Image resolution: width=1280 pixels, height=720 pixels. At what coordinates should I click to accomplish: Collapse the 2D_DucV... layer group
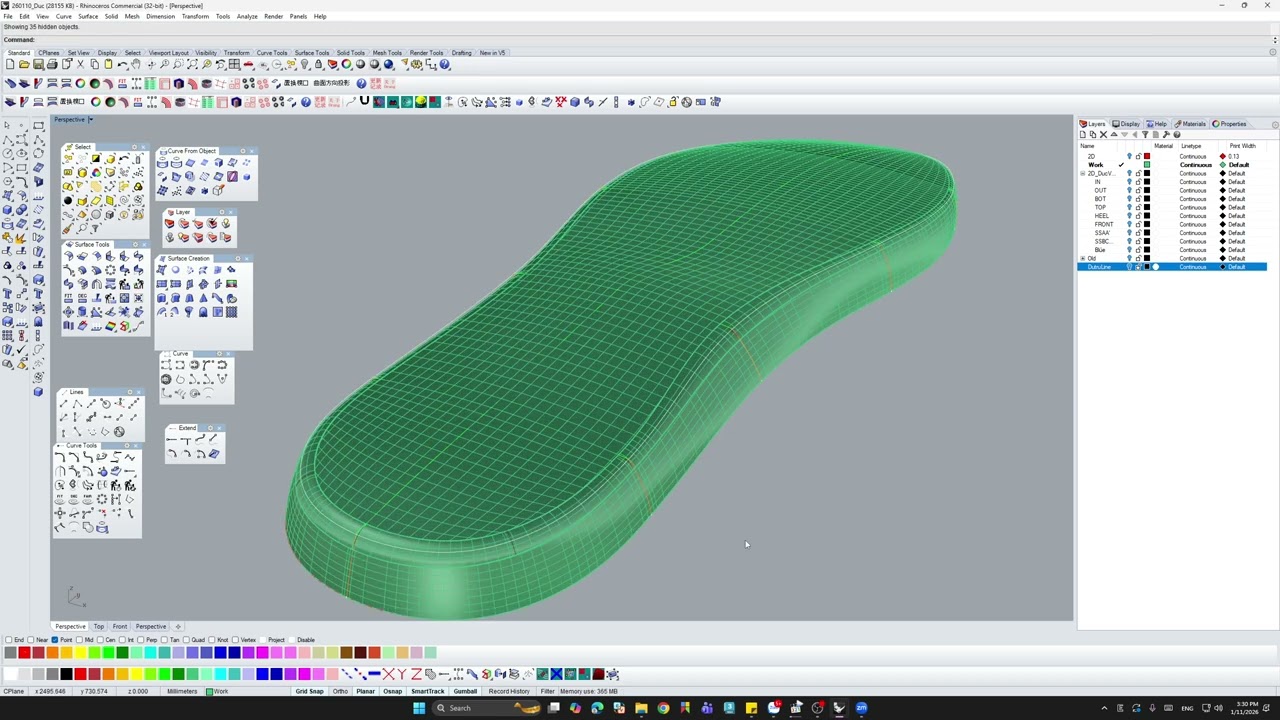[1083, 174]
